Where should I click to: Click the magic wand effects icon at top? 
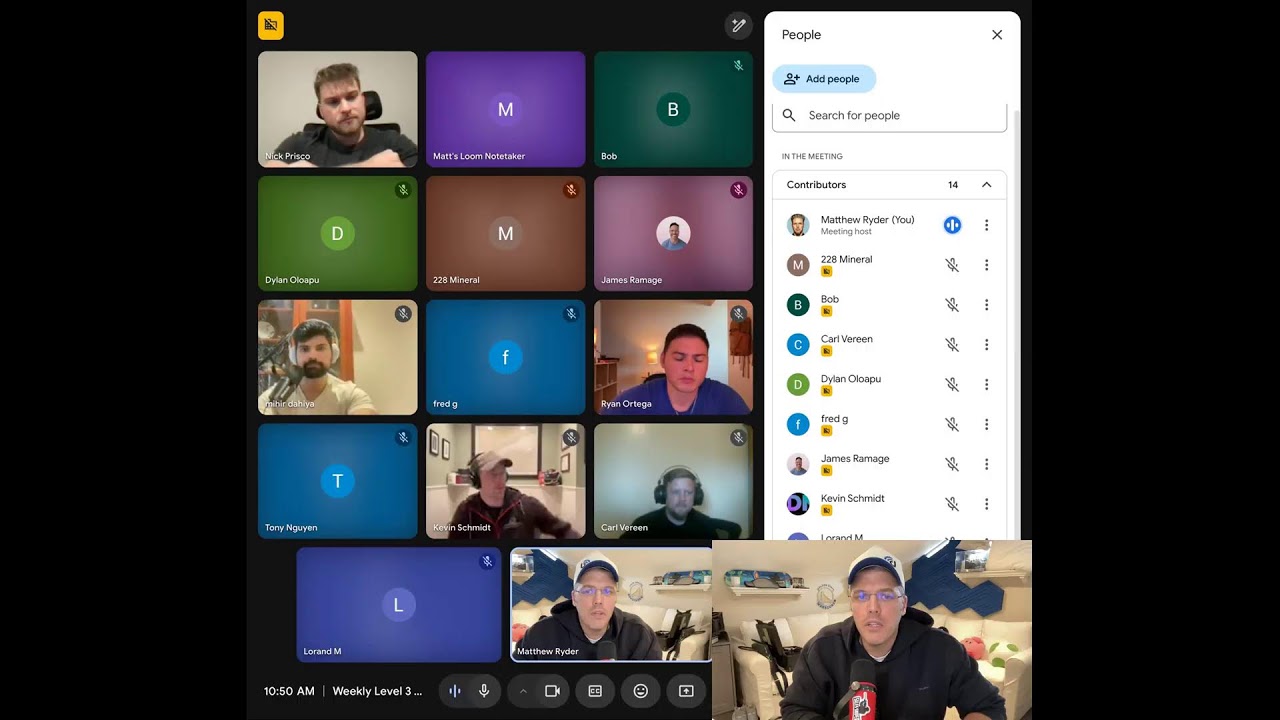pos(738,25)
